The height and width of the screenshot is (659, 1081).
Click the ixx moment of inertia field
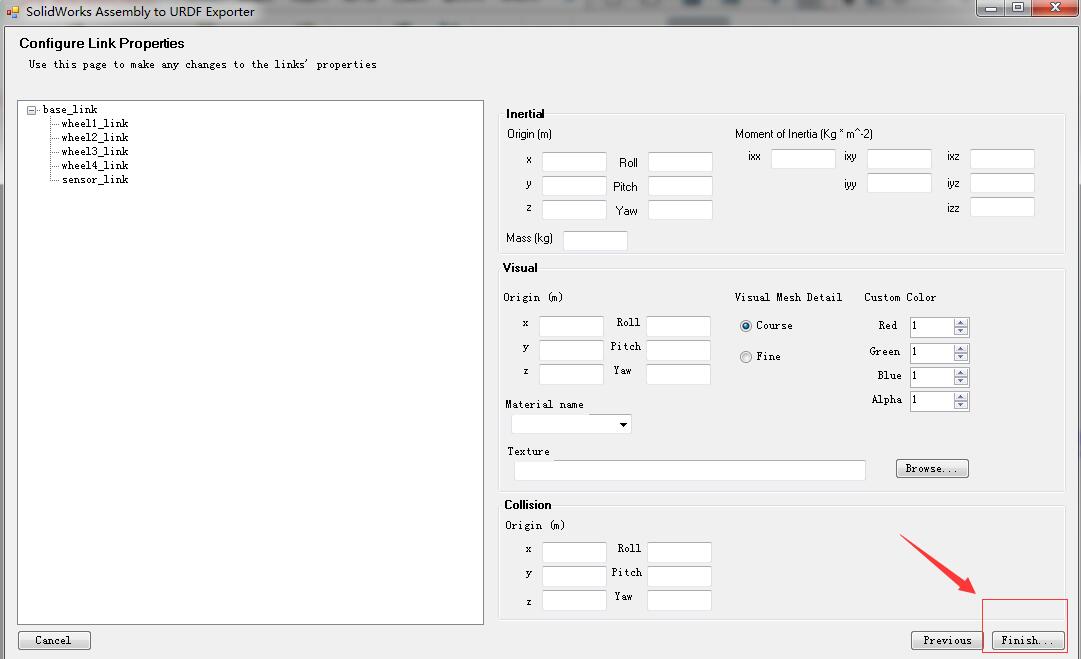(803, 159)
